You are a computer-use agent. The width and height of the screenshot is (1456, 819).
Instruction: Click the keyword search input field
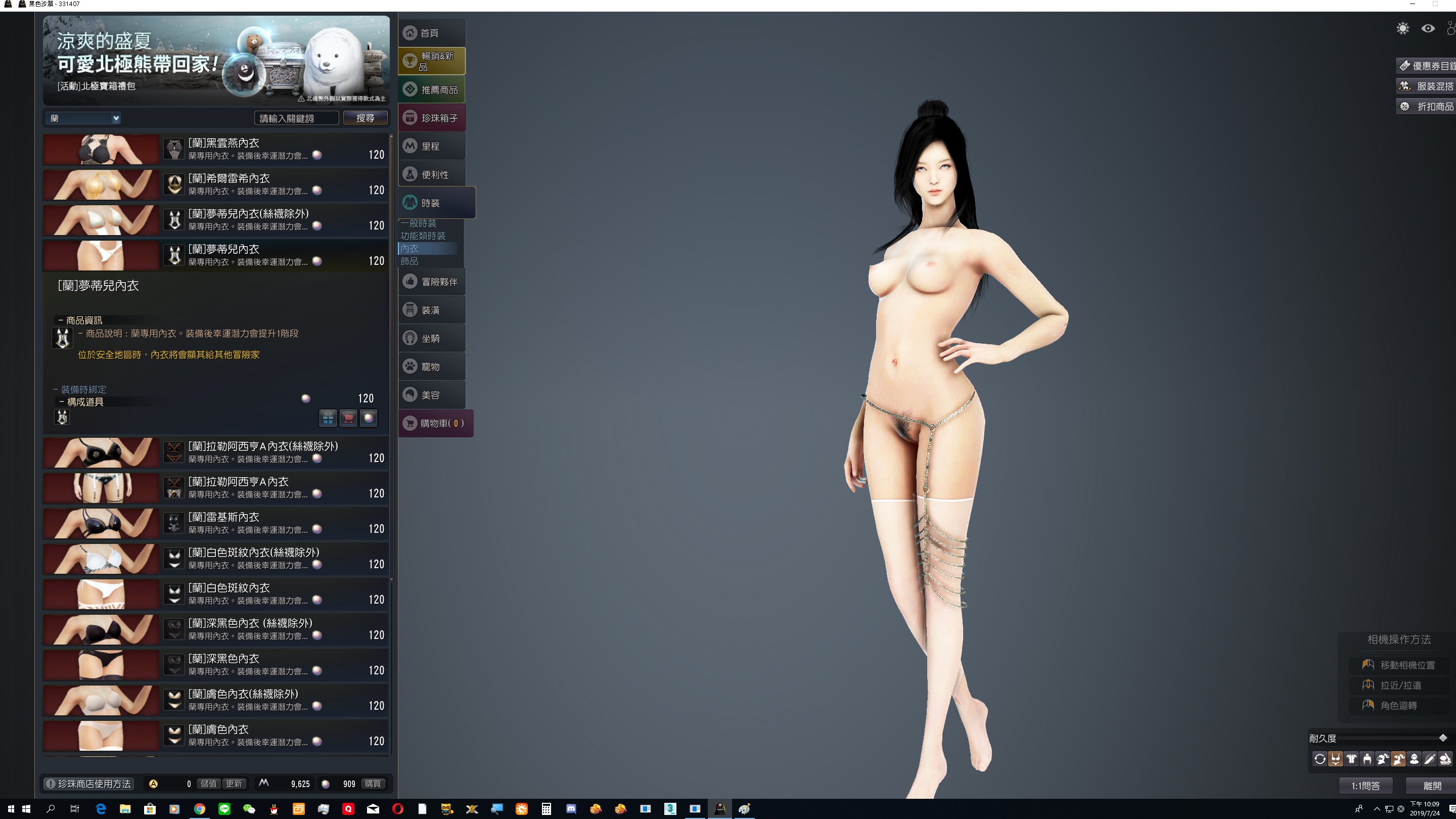296,118
